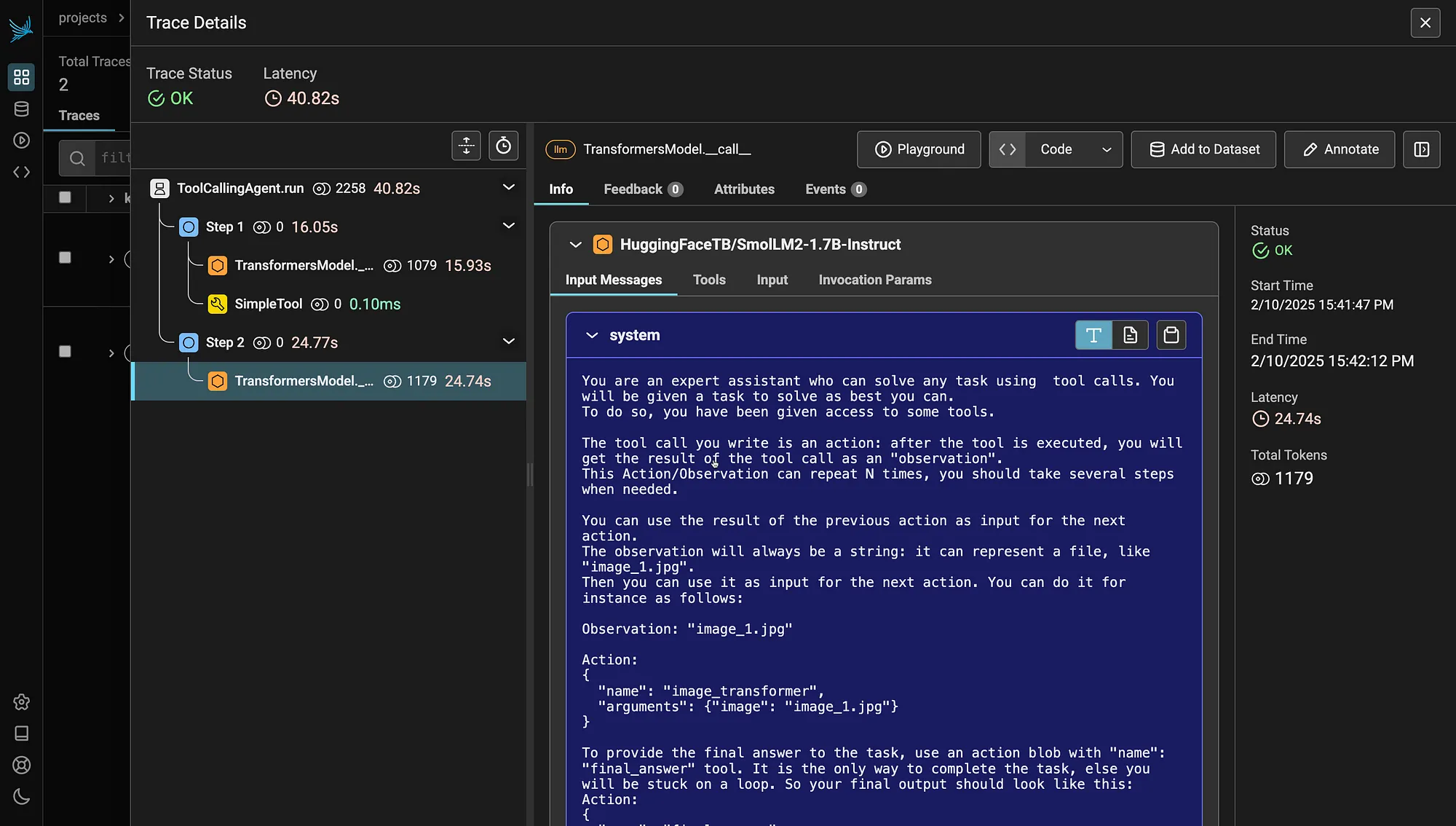This screenshot has height=826, width=1456.
Task: Collapse the HuggingFaceTB/SmolLM2-1.7B-Instruct section
Action: 575,245
